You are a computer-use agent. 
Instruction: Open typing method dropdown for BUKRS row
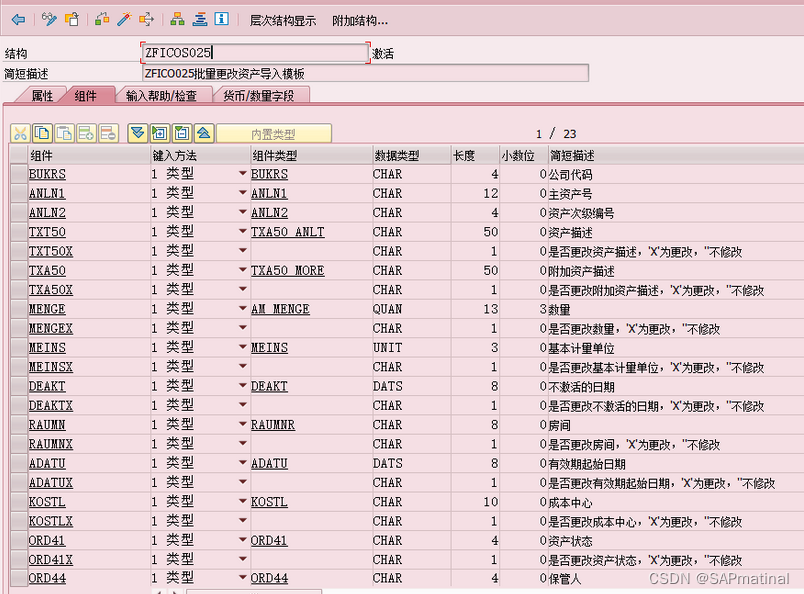tap(243, 174)
